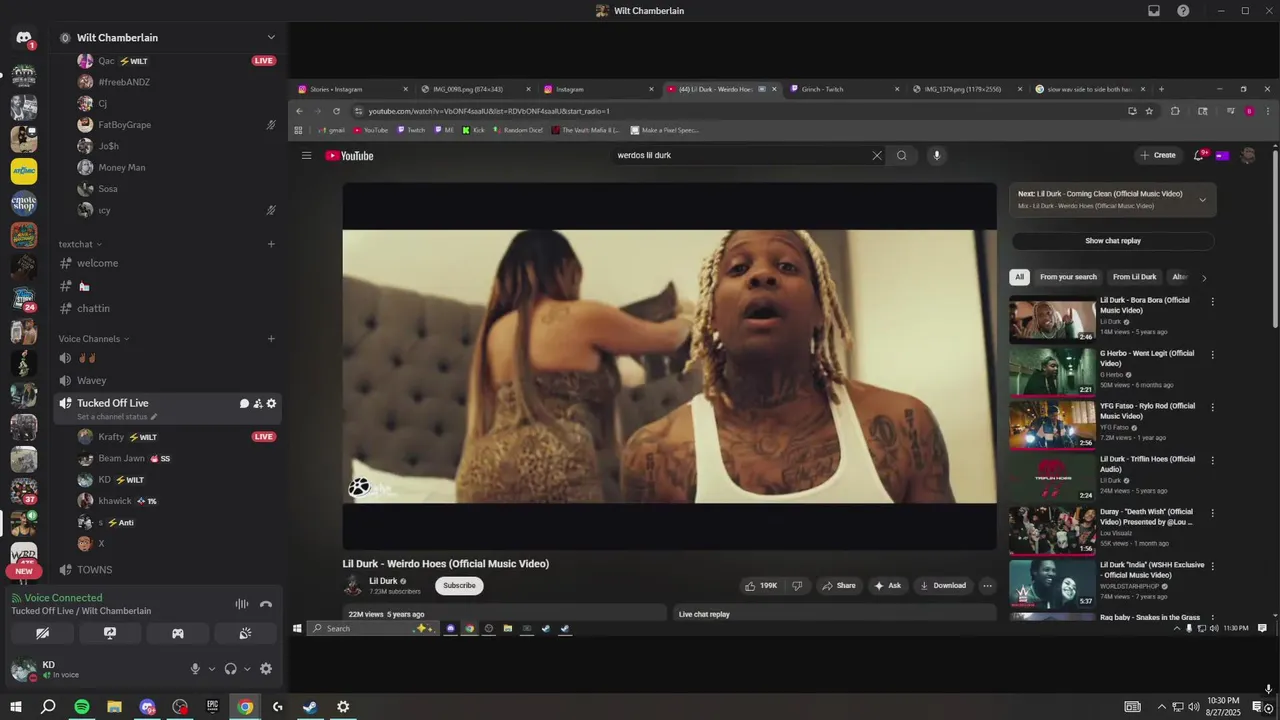Mute microphone in Discord user panel
The image size is (1280, 720).
195,669
